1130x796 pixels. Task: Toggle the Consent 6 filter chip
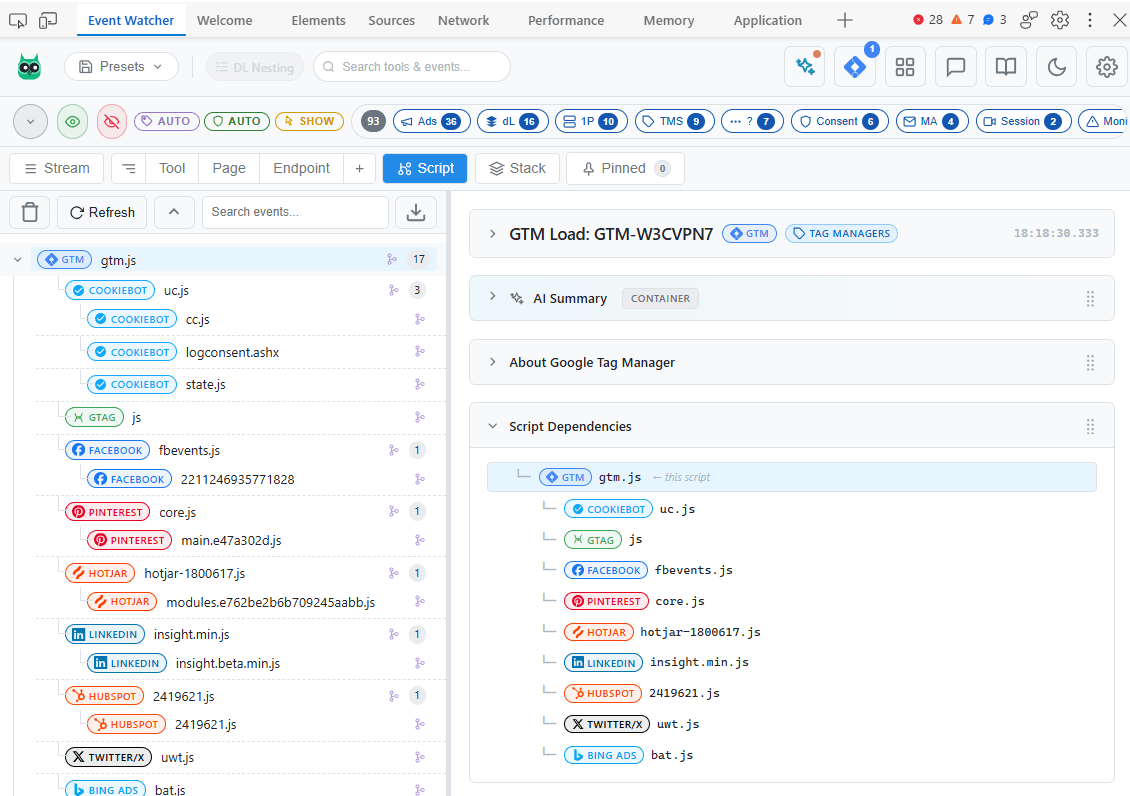pyautogui.click(x=840, y=121)
